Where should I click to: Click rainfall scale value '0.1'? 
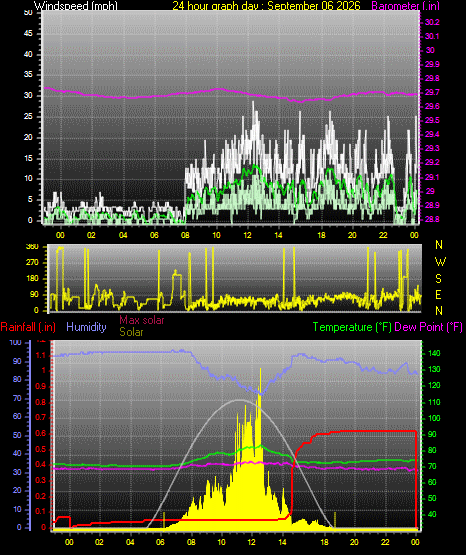pos(41,511)
